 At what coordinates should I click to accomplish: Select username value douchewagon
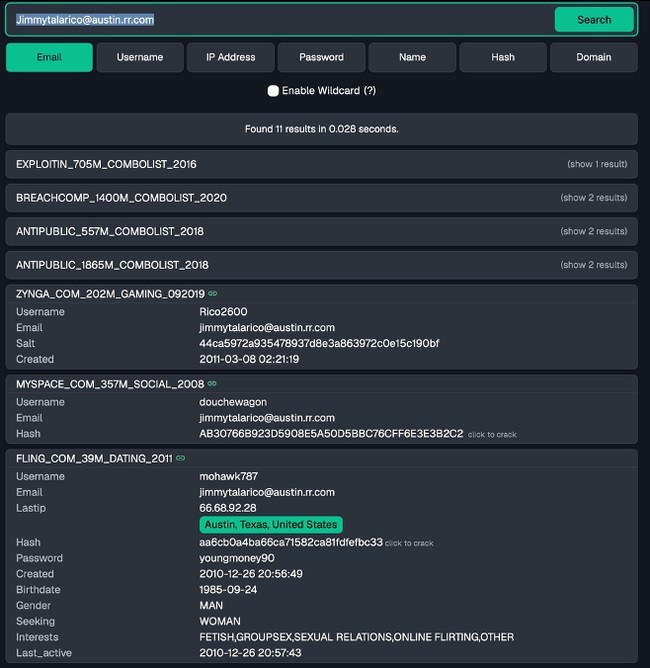click(233, 402)
